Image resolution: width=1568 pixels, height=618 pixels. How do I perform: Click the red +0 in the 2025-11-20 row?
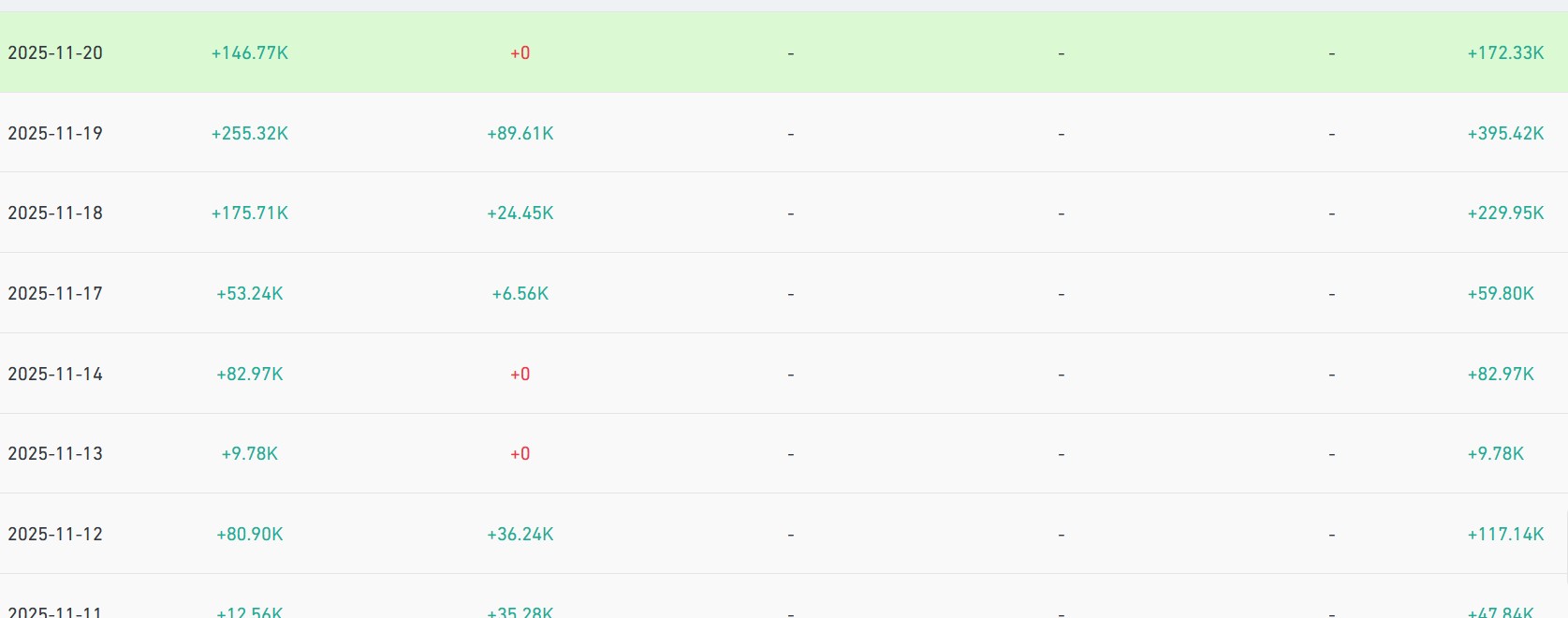coord(520,53)
